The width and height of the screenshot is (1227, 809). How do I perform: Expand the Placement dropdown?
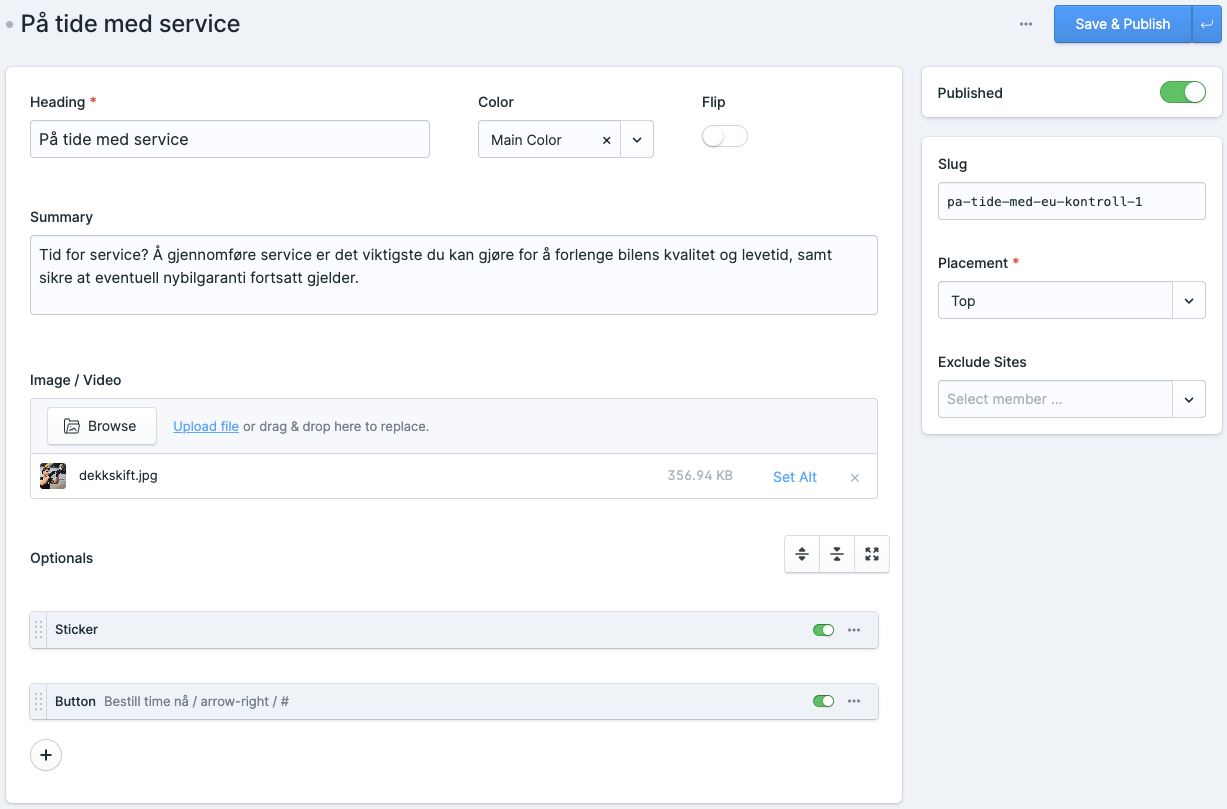[x=1188, y=301]
